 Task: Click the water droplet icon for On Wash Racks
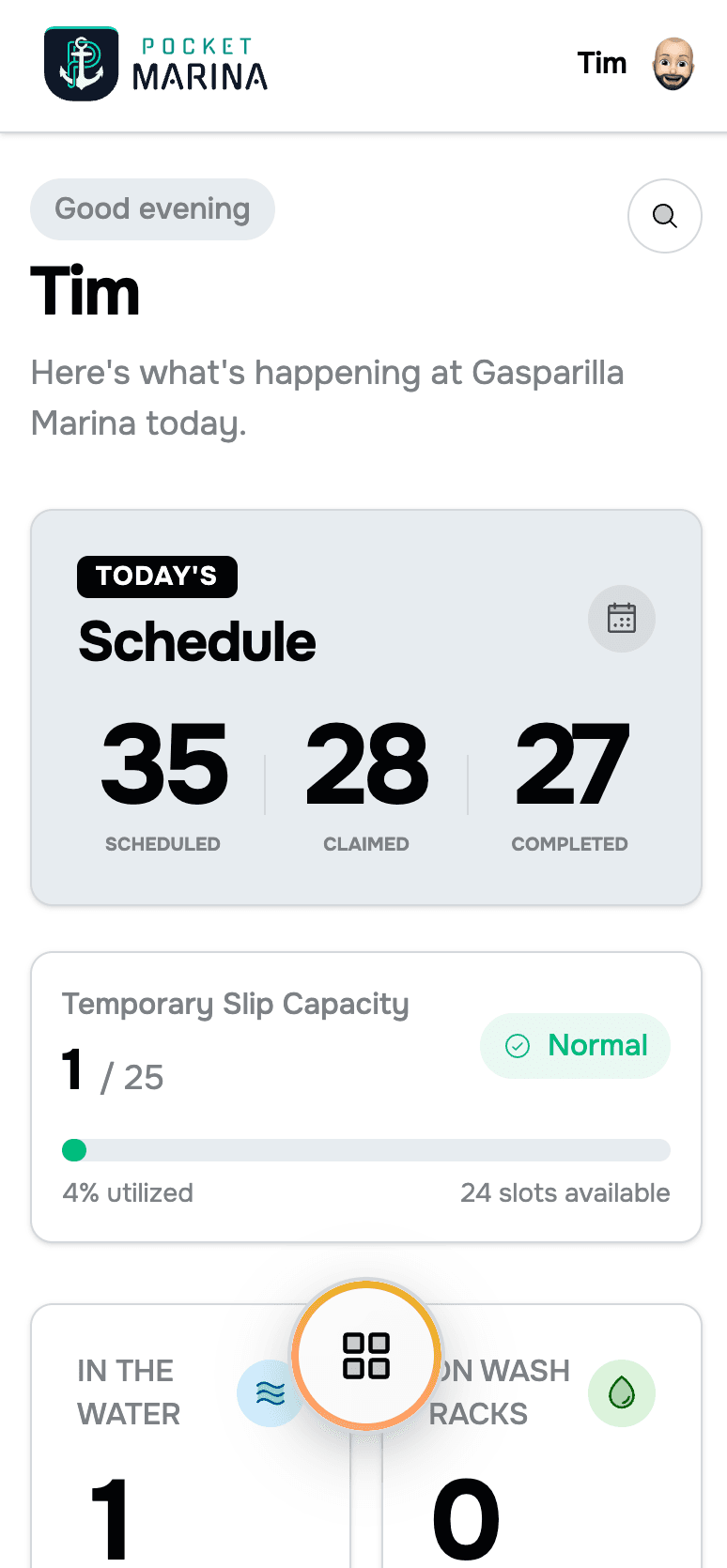[622, 1393]
